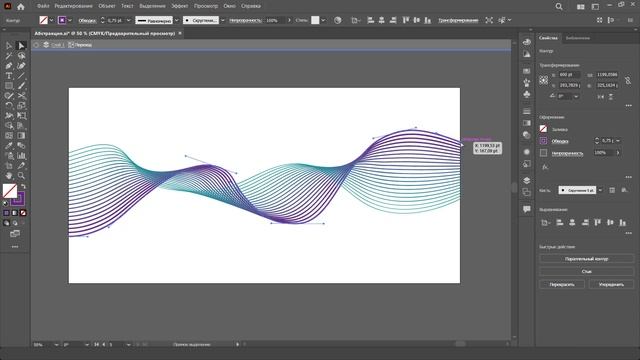Open the Окно menu

pos(229,6)
